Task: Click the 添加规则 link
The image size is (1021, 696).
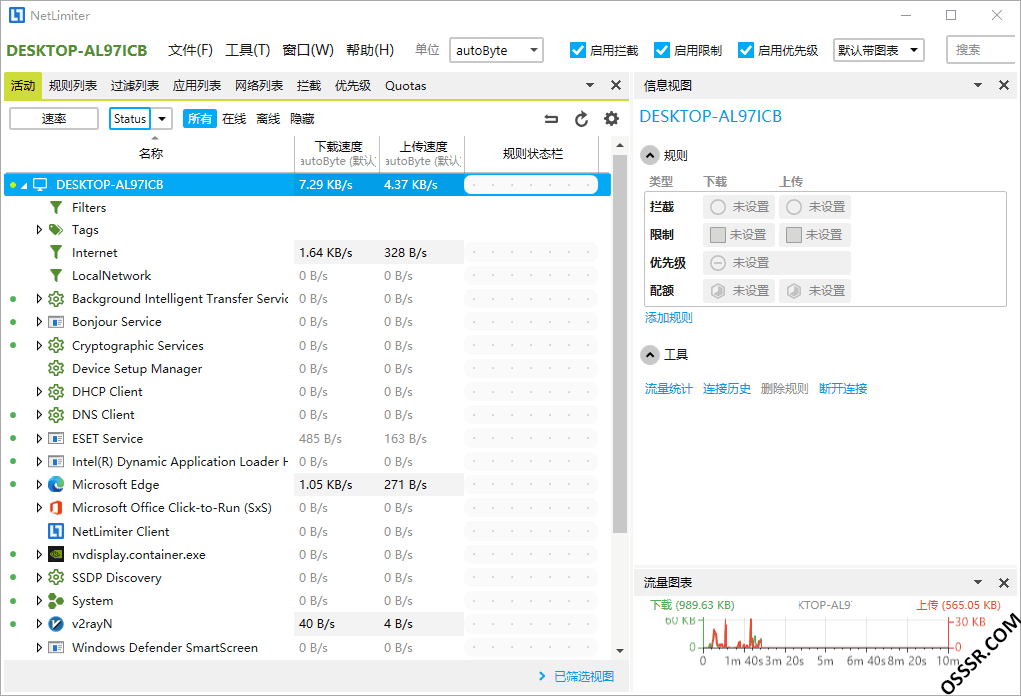Action: click(669, 318)
